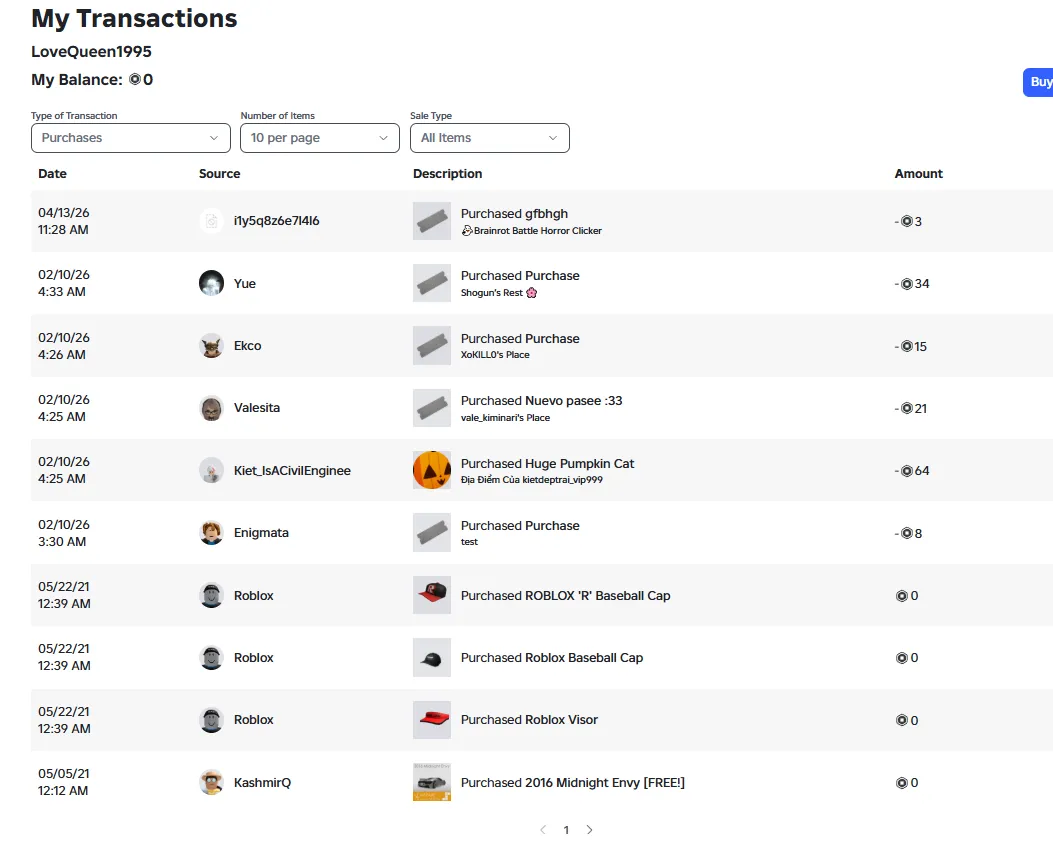Click the Robux icon next to My Balance
The width and height of the screenshot is (1053, 845).
coord(135,79)
